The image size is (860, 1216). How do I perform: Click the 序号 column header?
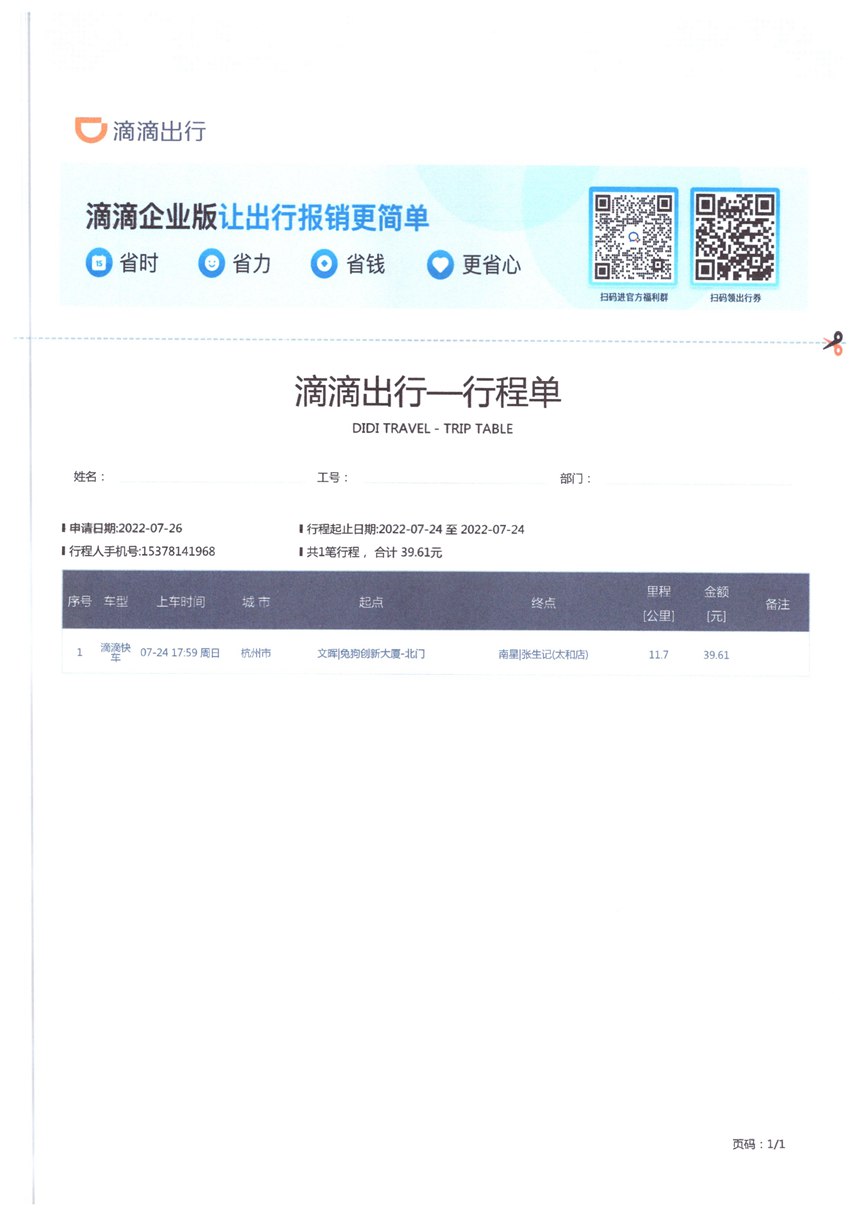80,602
